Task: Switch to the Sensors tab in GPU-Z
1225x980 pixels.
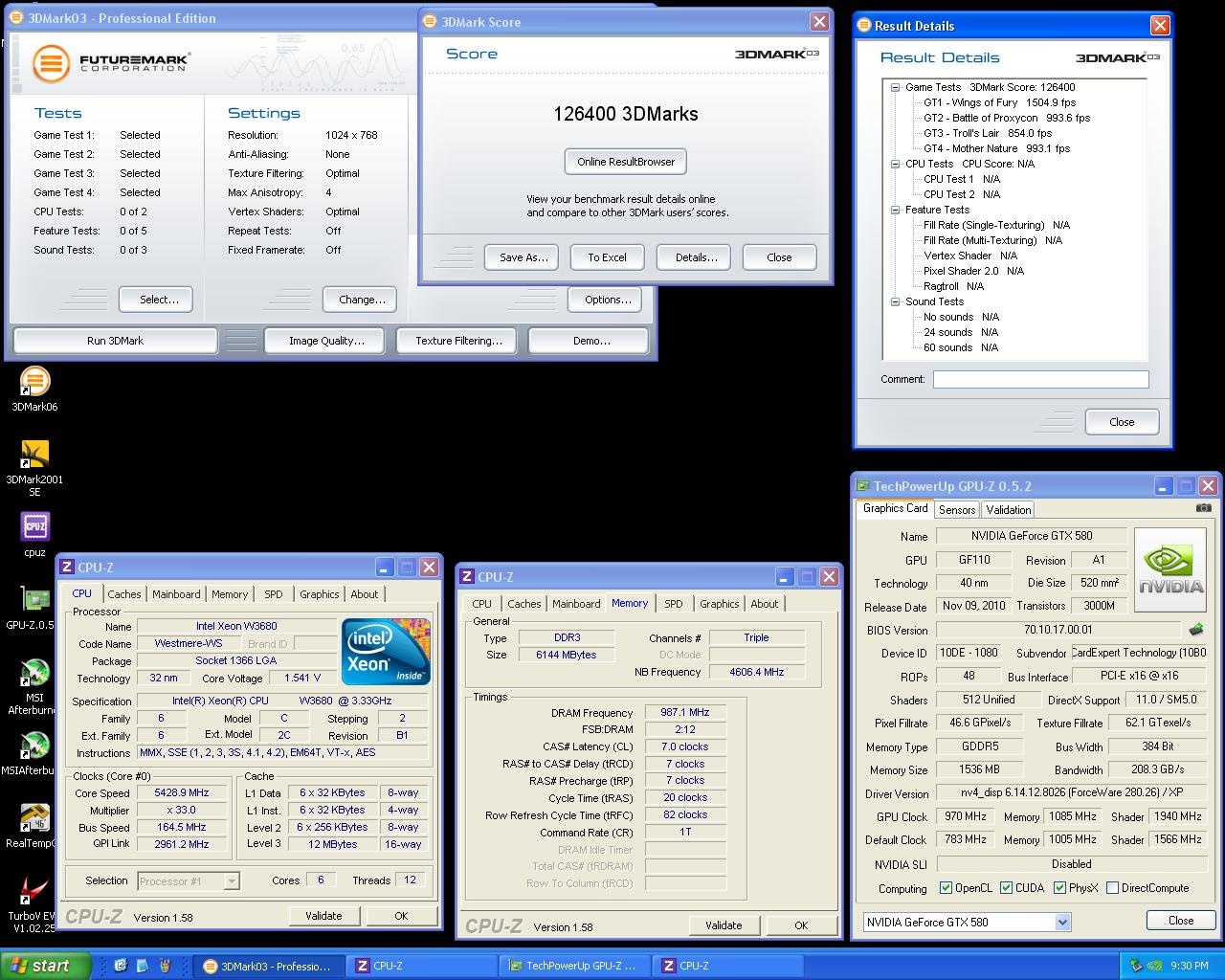Action: (x=956, y=510)
